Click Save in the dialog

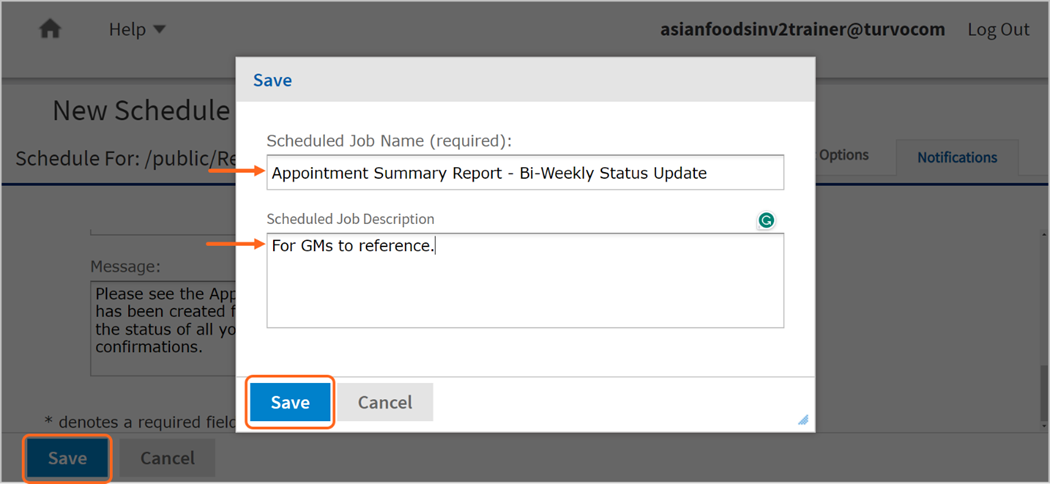(290, 402)
